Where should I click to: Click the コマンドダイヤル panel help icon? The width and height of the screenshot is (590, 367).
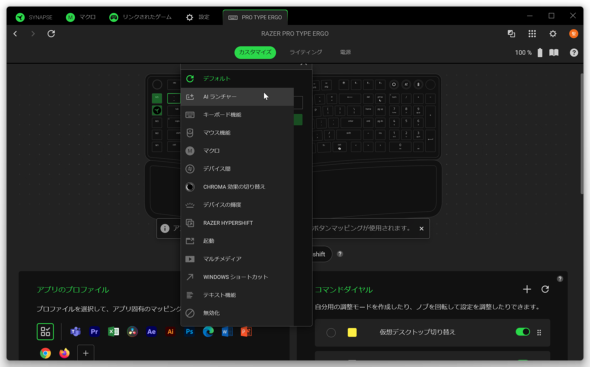click(560, 279)
